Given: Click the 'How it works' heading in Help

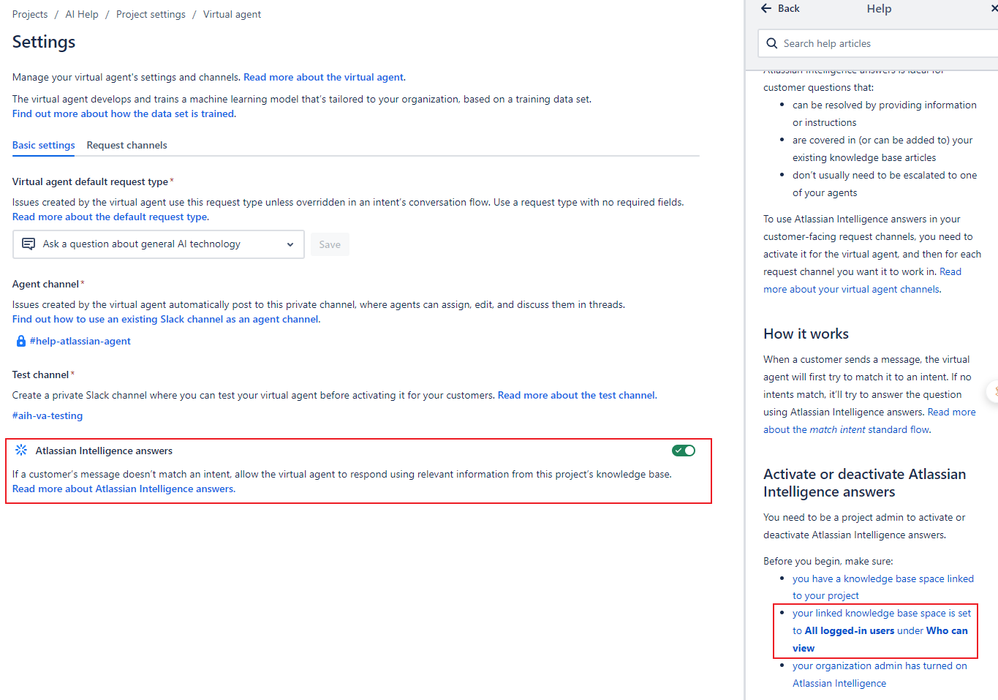Looking at the screenshot, I should point(806,334).
